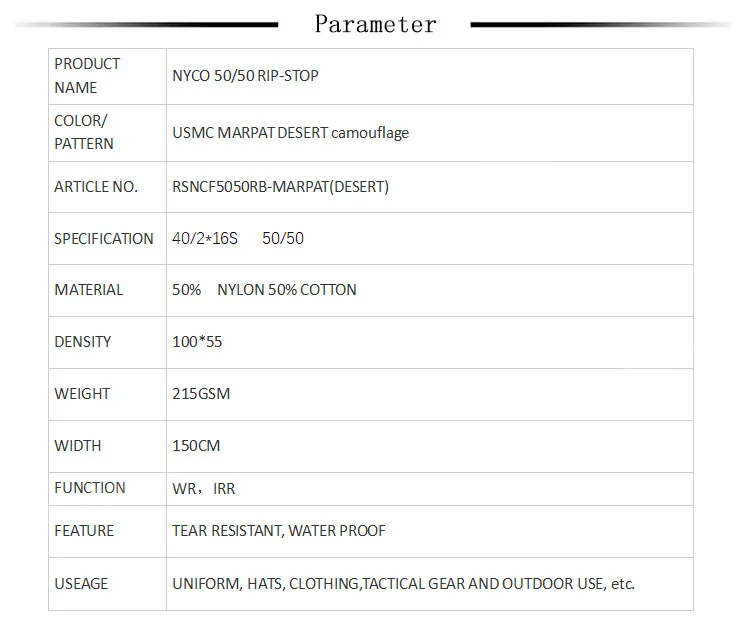This screenshot has height=624, width=750.
Task: Click the 215GSM weight value
Action: (x=201, y=394)
